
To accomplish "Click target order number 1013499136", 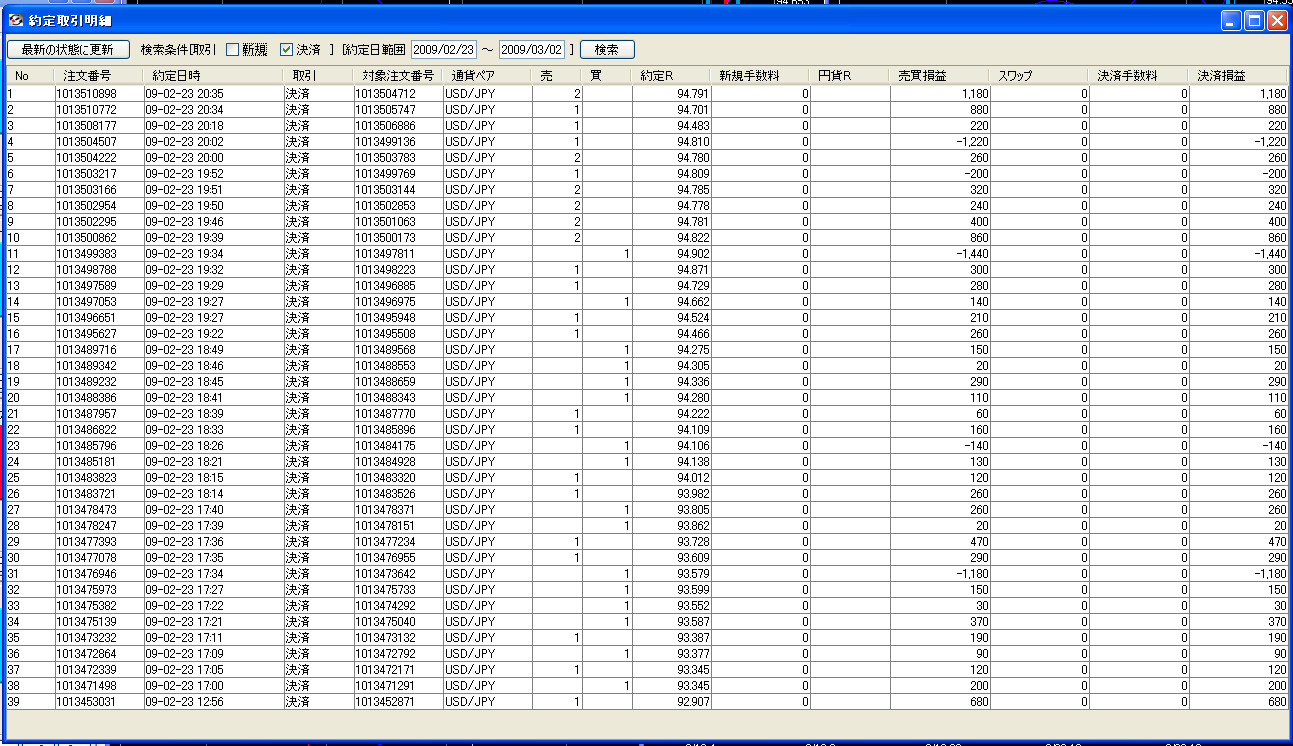I will (384, 141).
